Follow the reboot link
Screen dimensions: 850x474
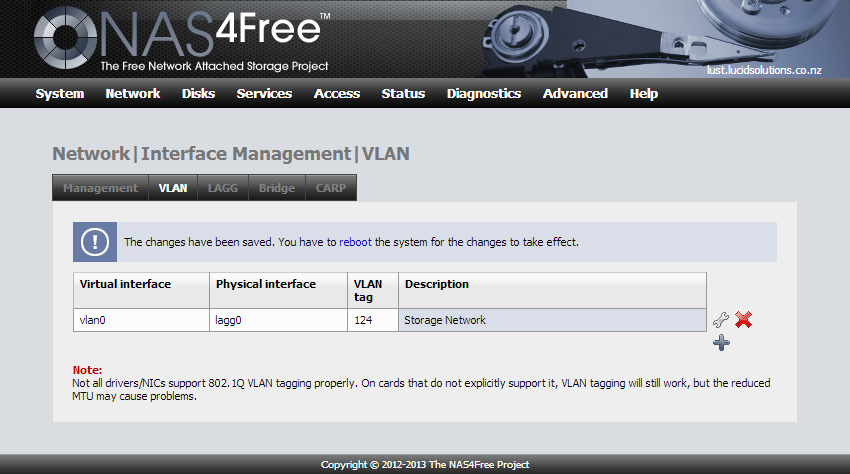(x=355, y=242)
